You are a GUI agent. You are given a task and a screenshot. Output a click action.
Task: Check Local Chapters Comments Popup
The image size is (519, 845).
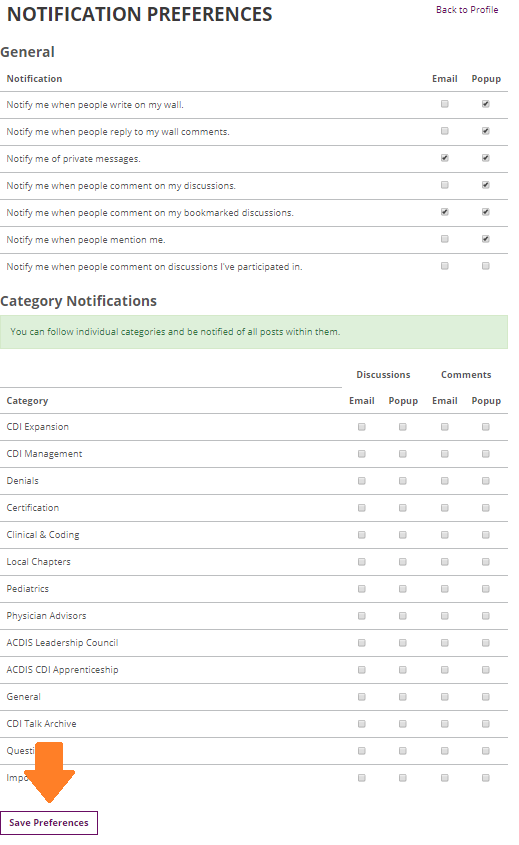[486, 562]
